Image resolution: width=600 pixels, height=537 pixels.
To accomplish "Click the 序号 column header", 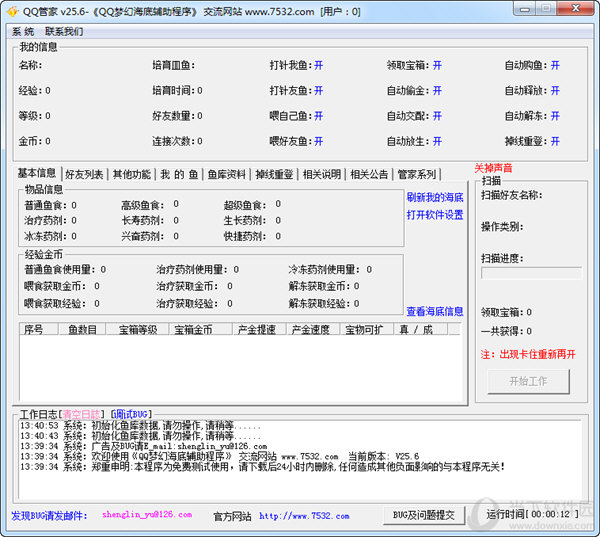I will 39,330.
